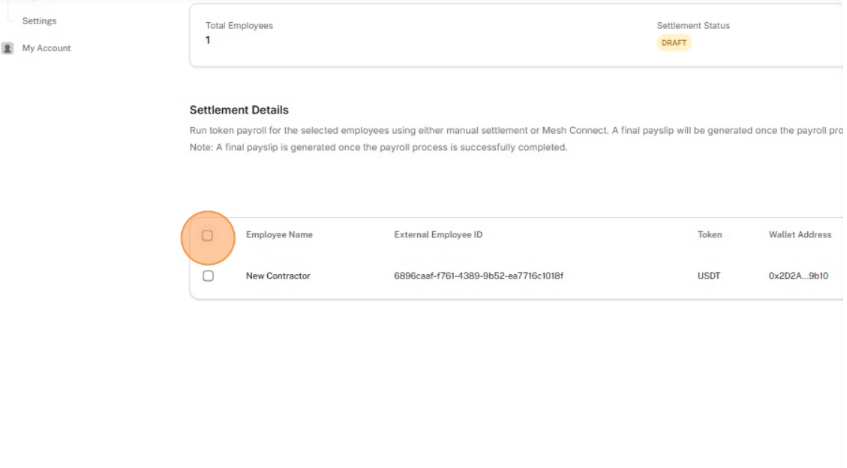Open the Settings sidebar item
The image size is (847, 468).
coord(39,21)
